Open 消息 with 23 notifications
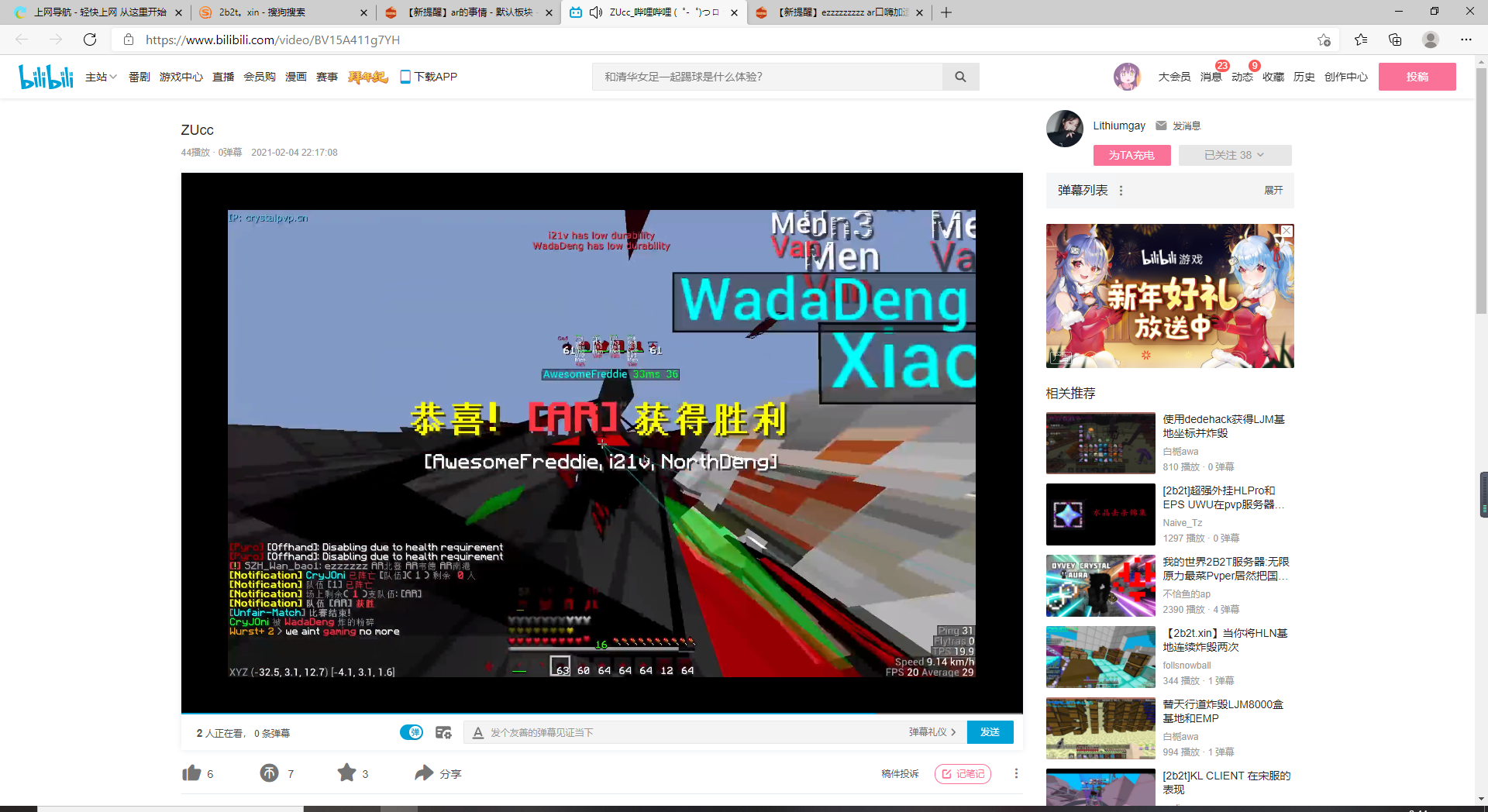Image resolution: width=1488 pixels, height=812 pixels. [x=1211, y=77]
